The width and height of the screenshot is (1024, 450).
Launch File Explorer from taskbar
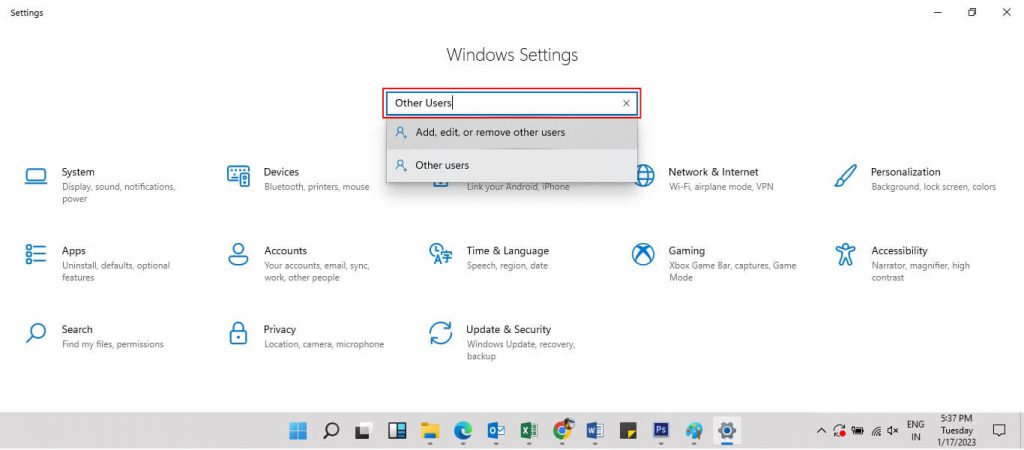tap(429, 430)
